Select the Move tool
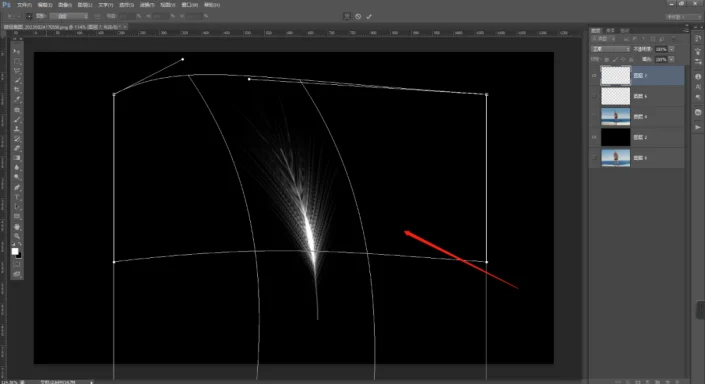Screen dimensions: 705x384 click(17, 51)
